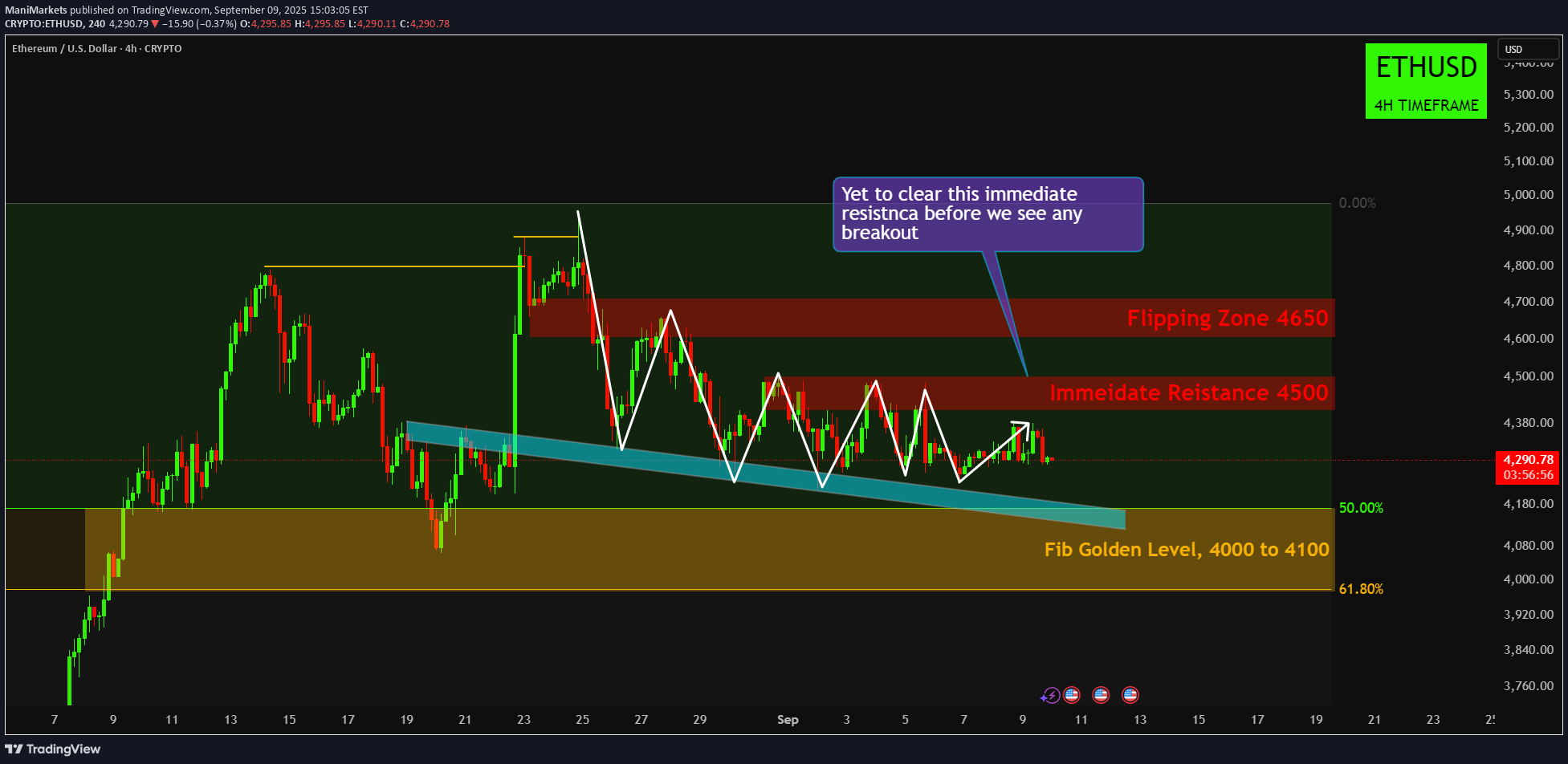
Task: Click the Immeidate Reistance 4500 label
Action: click(1188, 393)
